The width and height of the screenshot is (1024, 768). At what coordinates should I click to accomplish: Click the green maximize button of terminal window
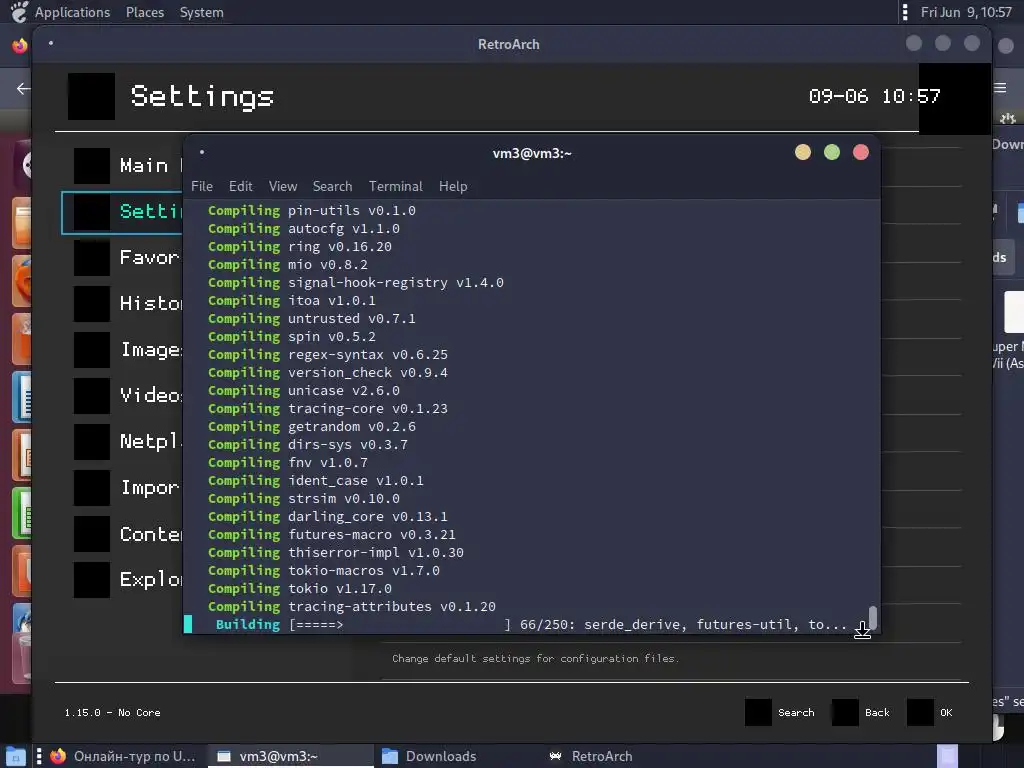(x=831, y=152)
